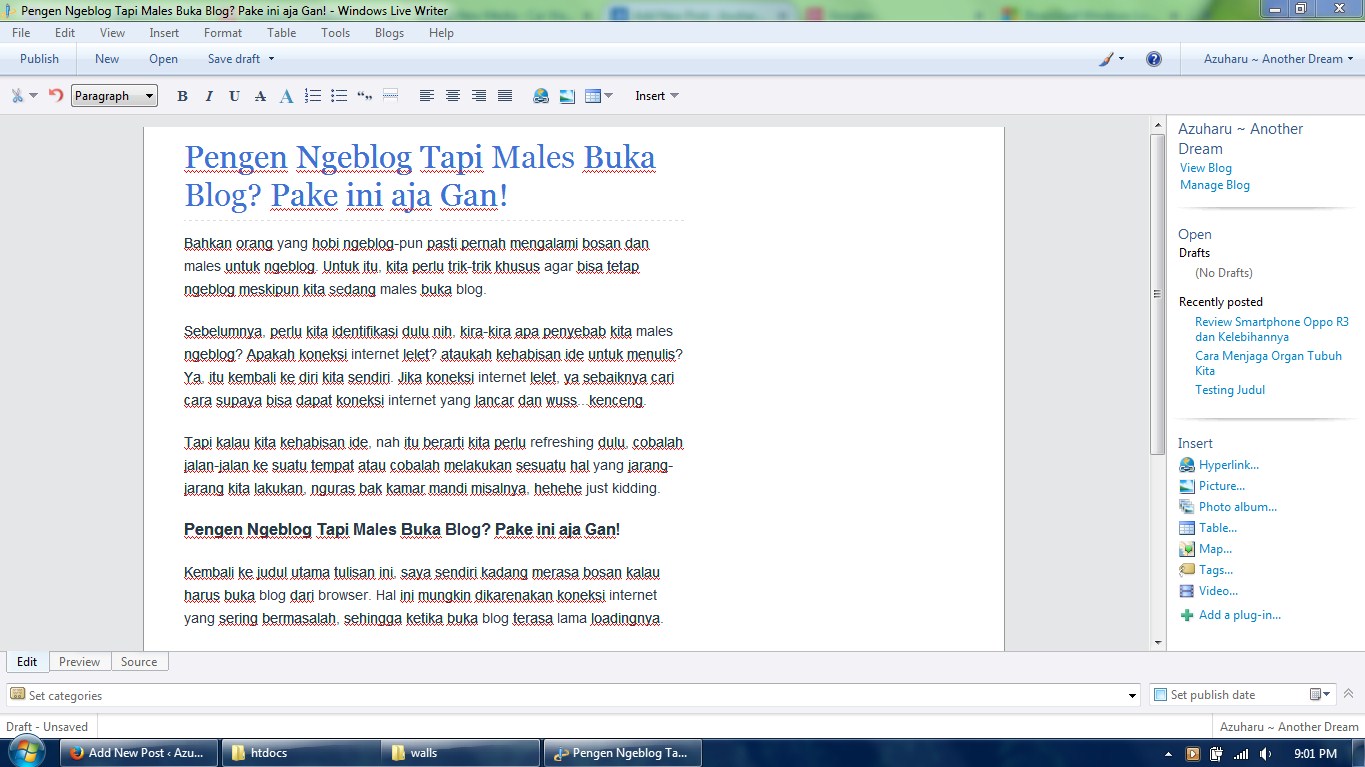Open the Format menu
This screenshot has height=767, width=1365.
pyautogui.click(x=223, y=33)
